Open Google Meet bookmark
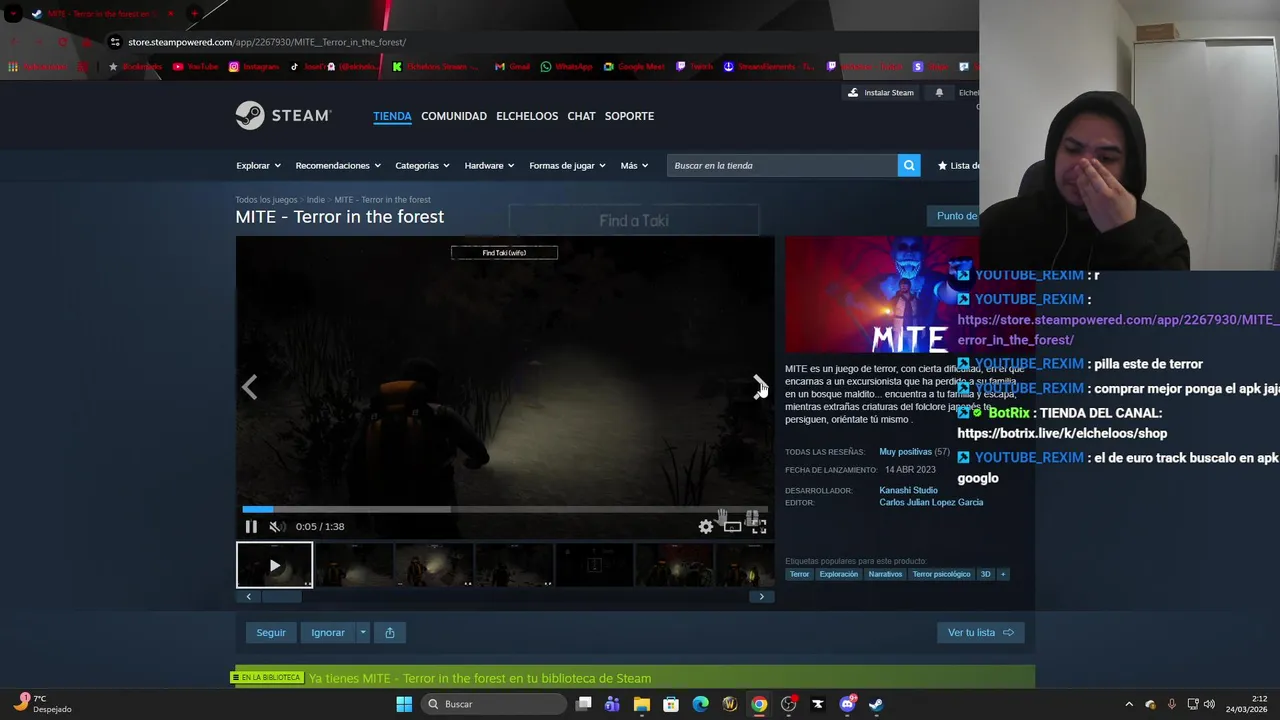Screen dimensions: 1280x720 pos(634,67)
